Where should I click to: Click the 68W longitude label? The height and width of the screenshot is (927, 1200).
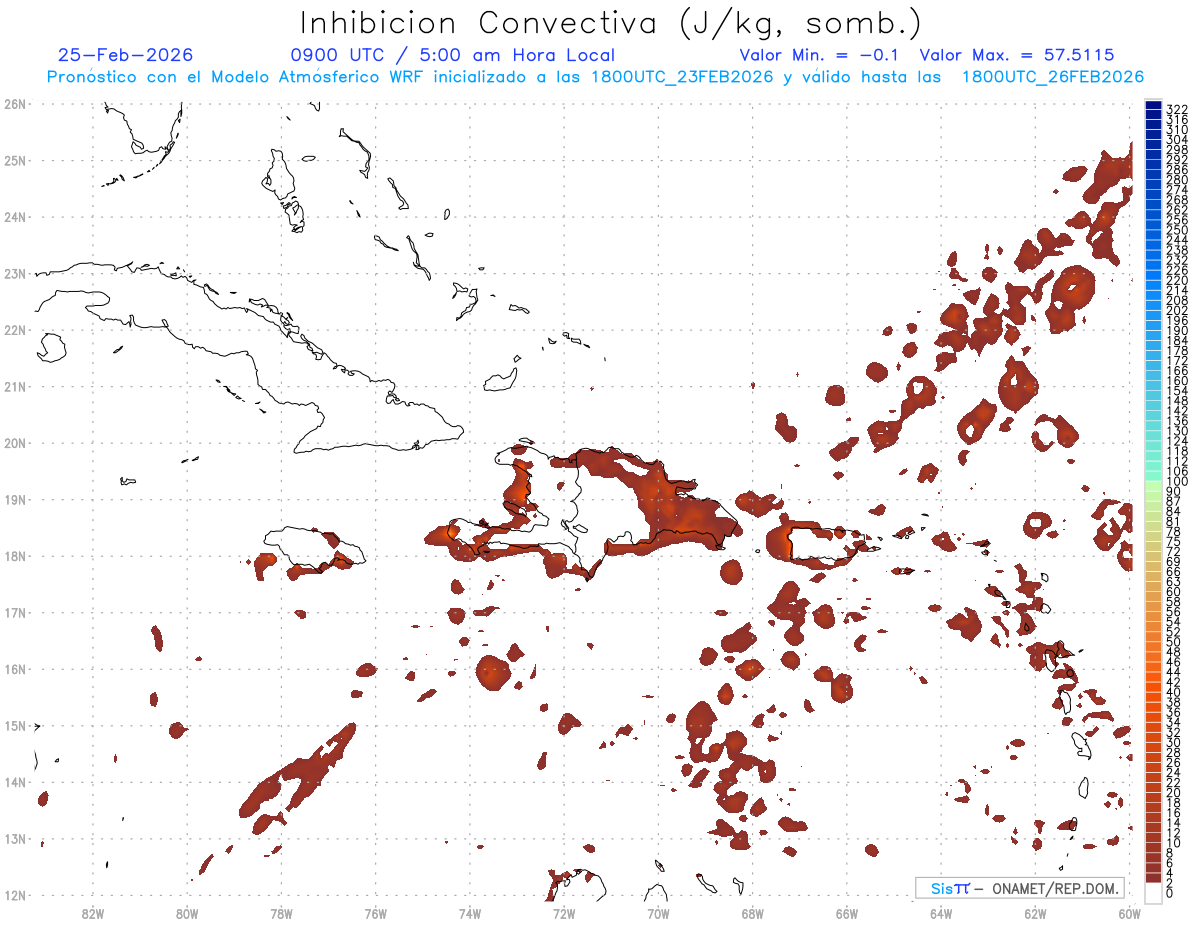pos(753,913)
